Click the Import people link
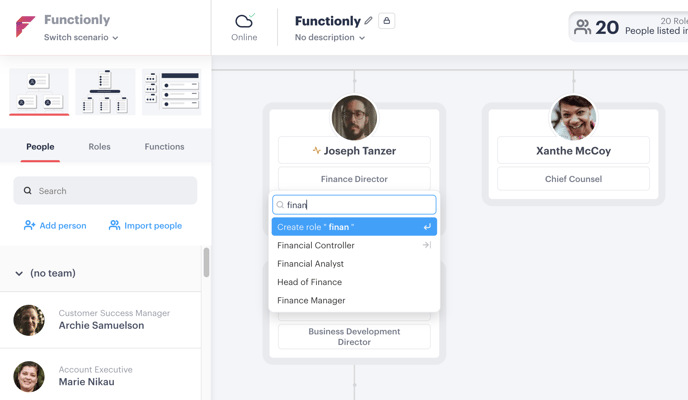Screen dimensions: 688x400 [x=145, y=225]
